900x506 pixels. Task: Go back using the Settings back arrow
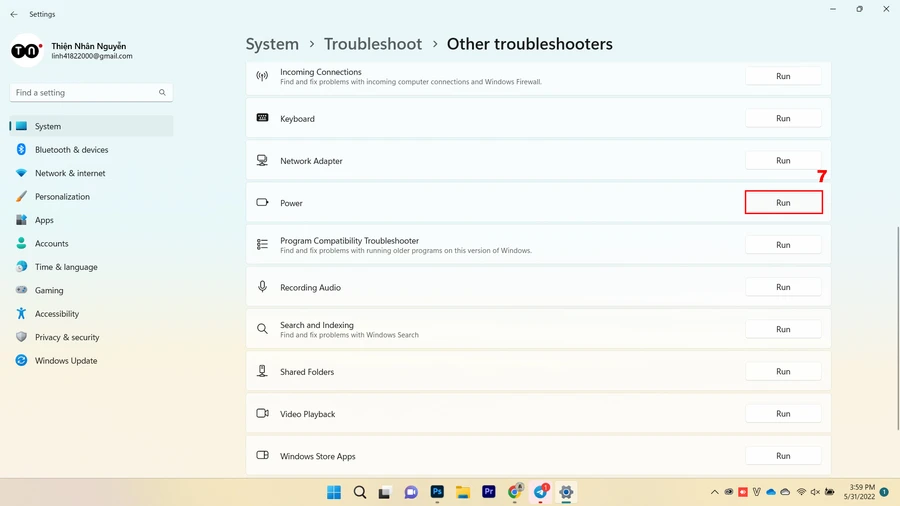pyautogui.click(x=14, y=14)
